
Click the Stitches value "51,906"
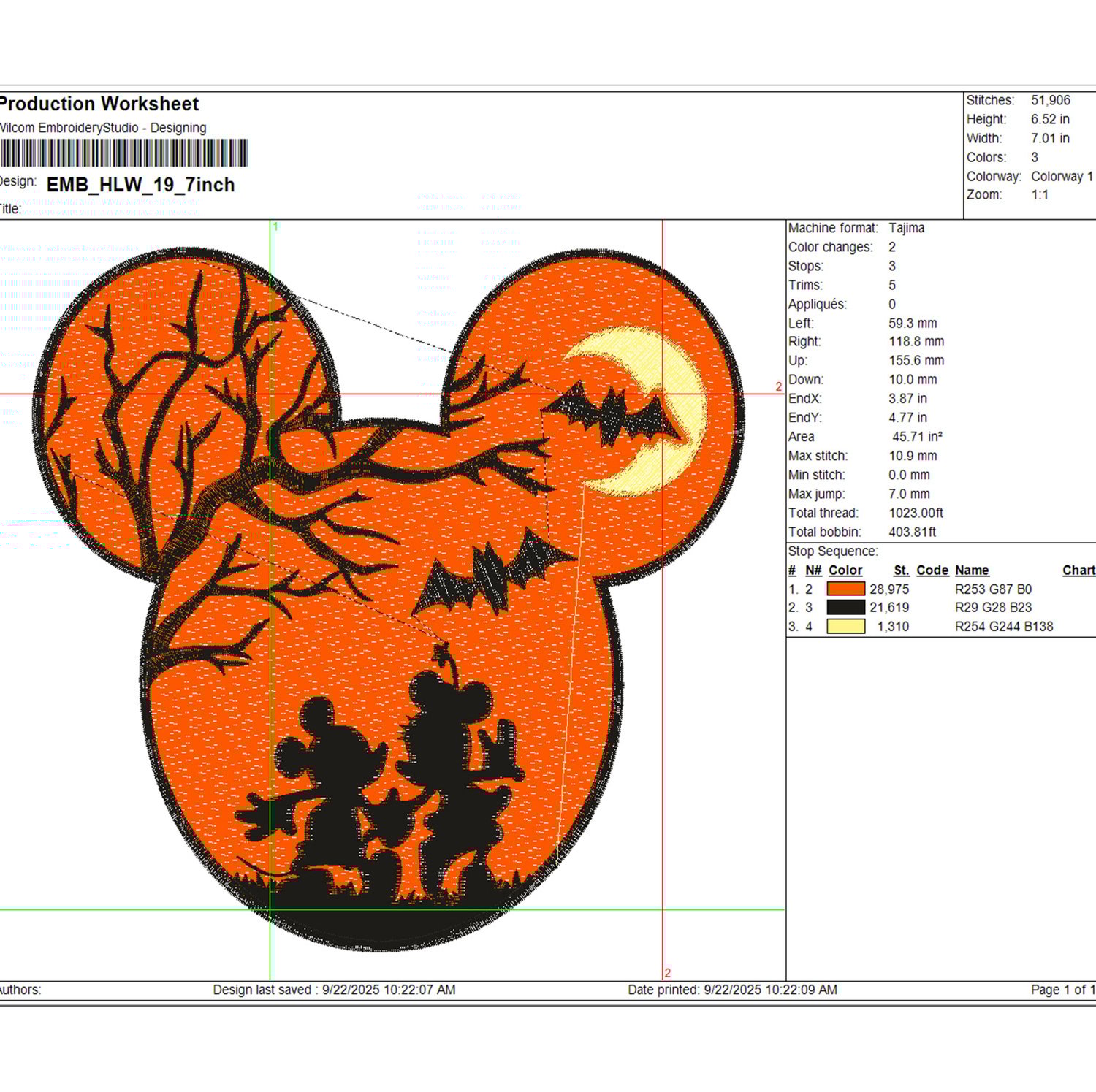click(1051, 100)
